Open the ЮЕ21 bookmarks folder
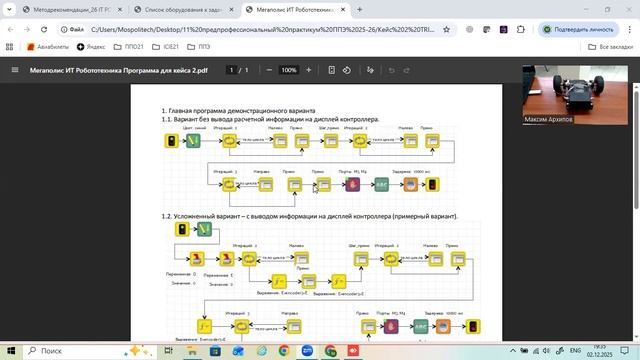 (x=165, y=47)
